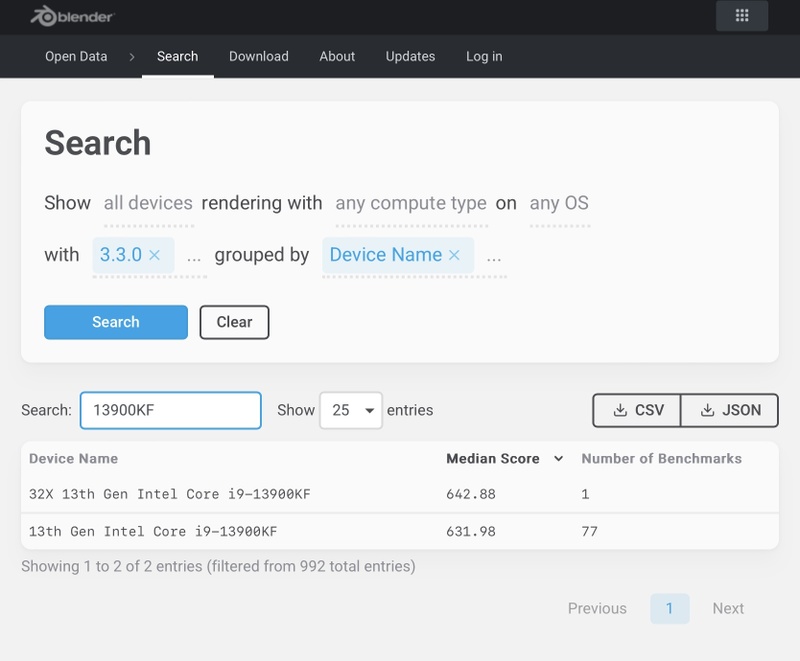
Task: Toggle Median Score sort arrow
Action: click(559, 459)
